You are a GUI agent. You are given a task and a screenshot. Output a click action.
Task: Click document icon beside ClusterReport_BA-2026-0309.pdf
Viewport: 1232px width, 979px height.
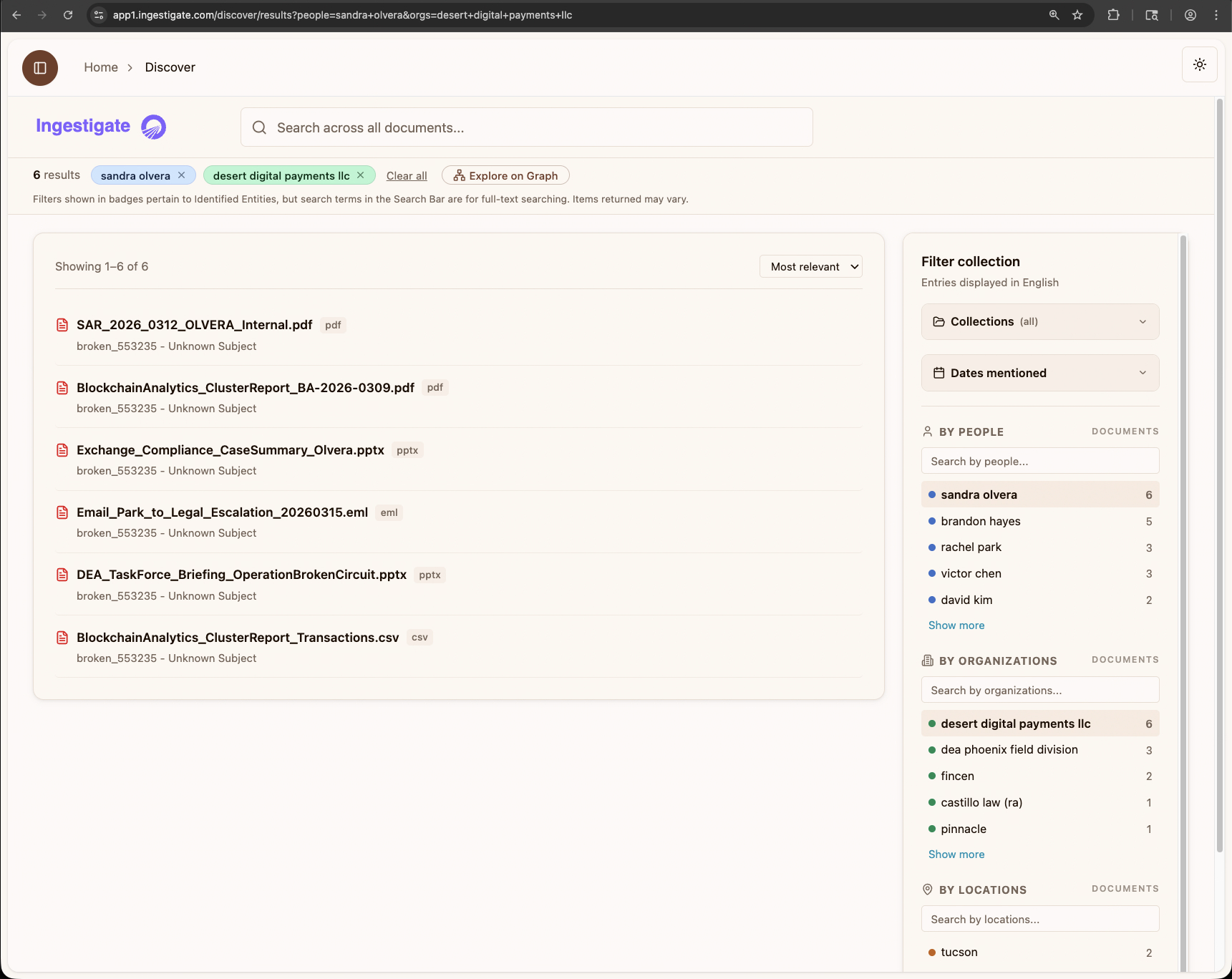(62, 388)
